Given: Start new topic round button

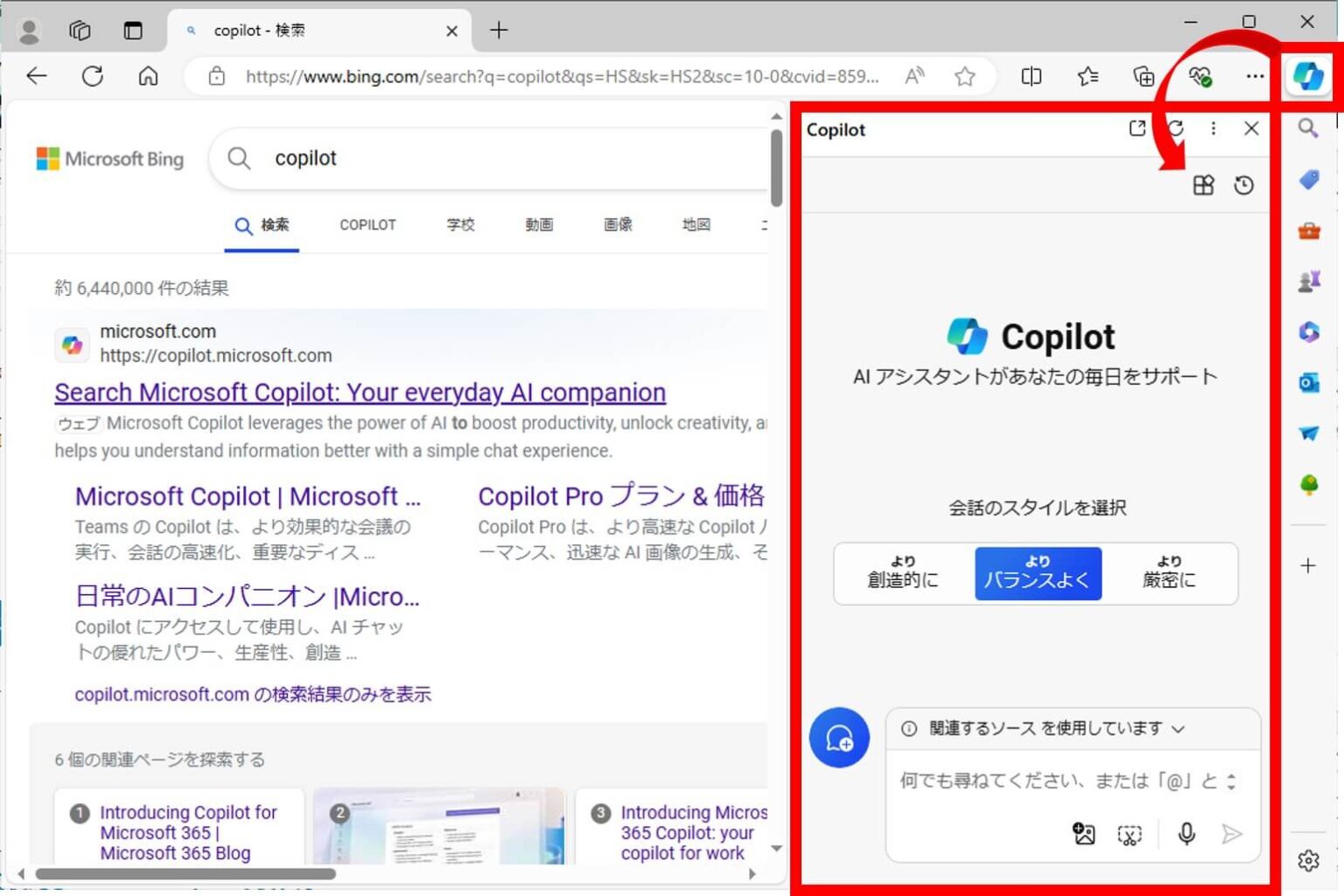Looking at the screenshot, I should [x=839, y=738].
